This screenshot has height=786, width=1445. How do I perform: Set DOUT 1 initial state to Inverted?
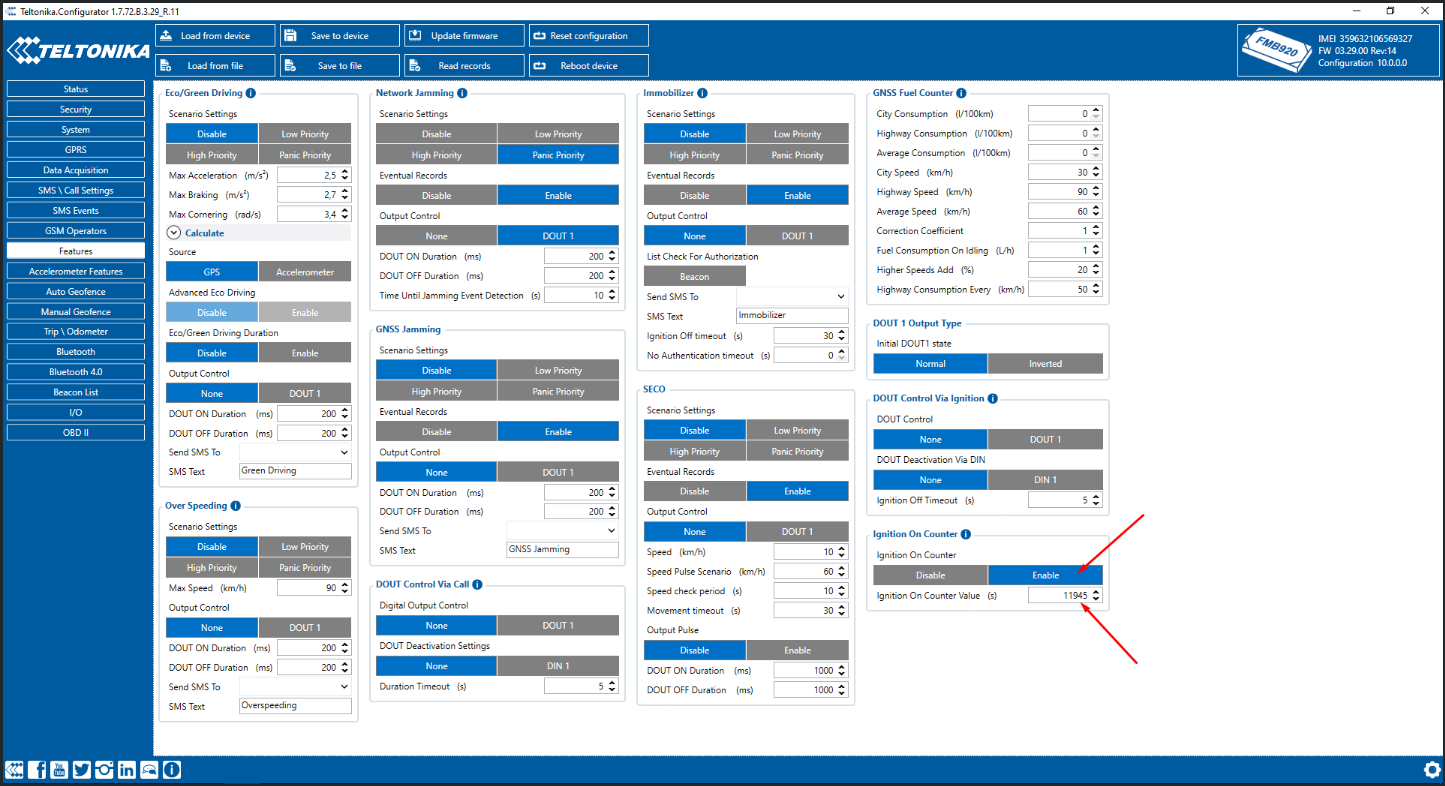1045,364
